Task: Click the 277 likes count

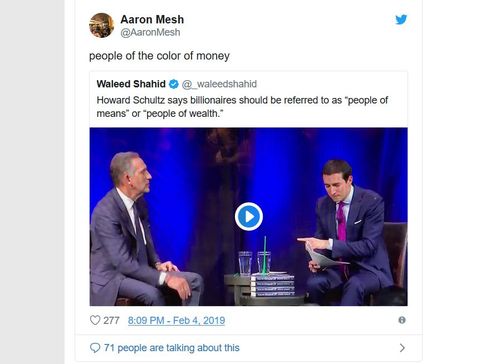Action: [x=111, y=320]
